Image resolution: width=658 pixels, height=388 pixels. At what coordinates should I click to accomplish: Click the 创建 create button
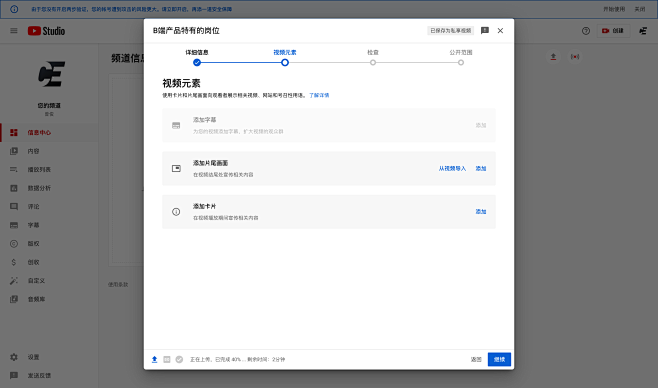pos(613,31)
